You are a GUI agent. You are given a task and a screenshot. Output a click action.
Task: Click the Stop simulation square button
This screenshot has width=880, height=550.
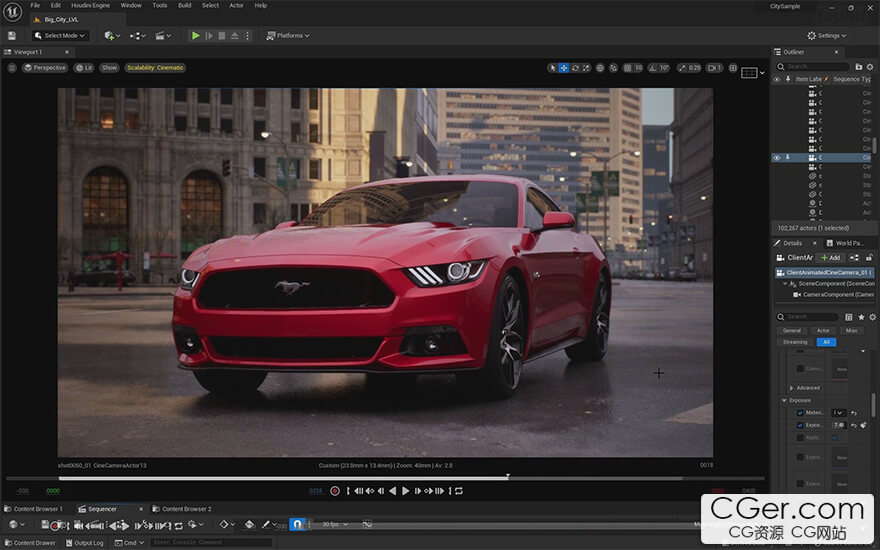(x=222, y=35)
